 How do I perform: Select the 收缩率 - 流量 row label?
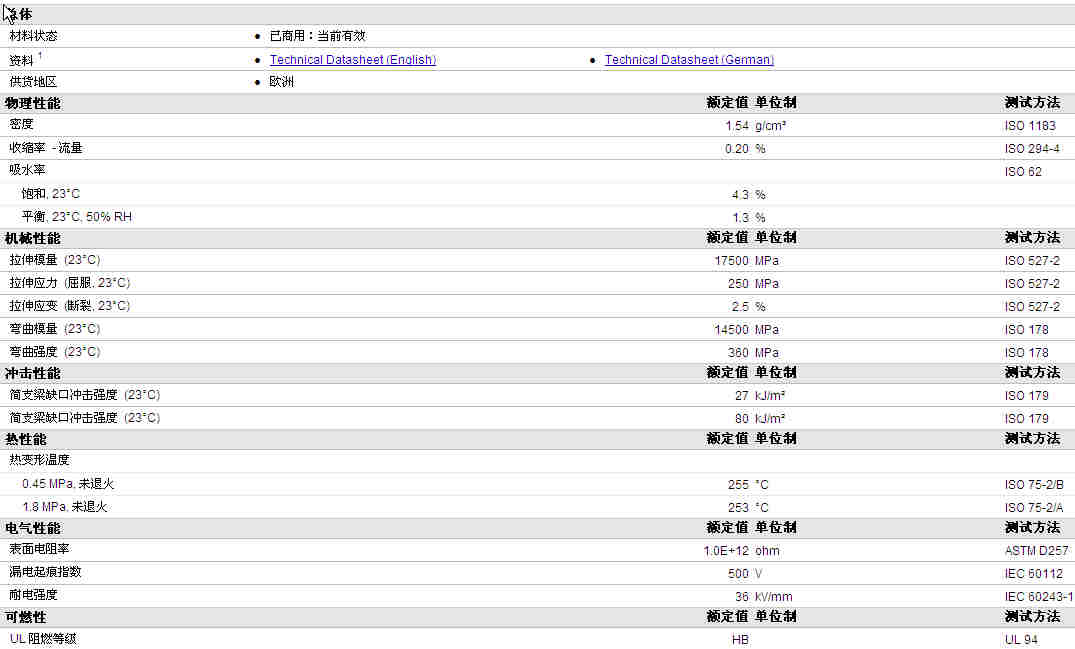coord(46,148)
